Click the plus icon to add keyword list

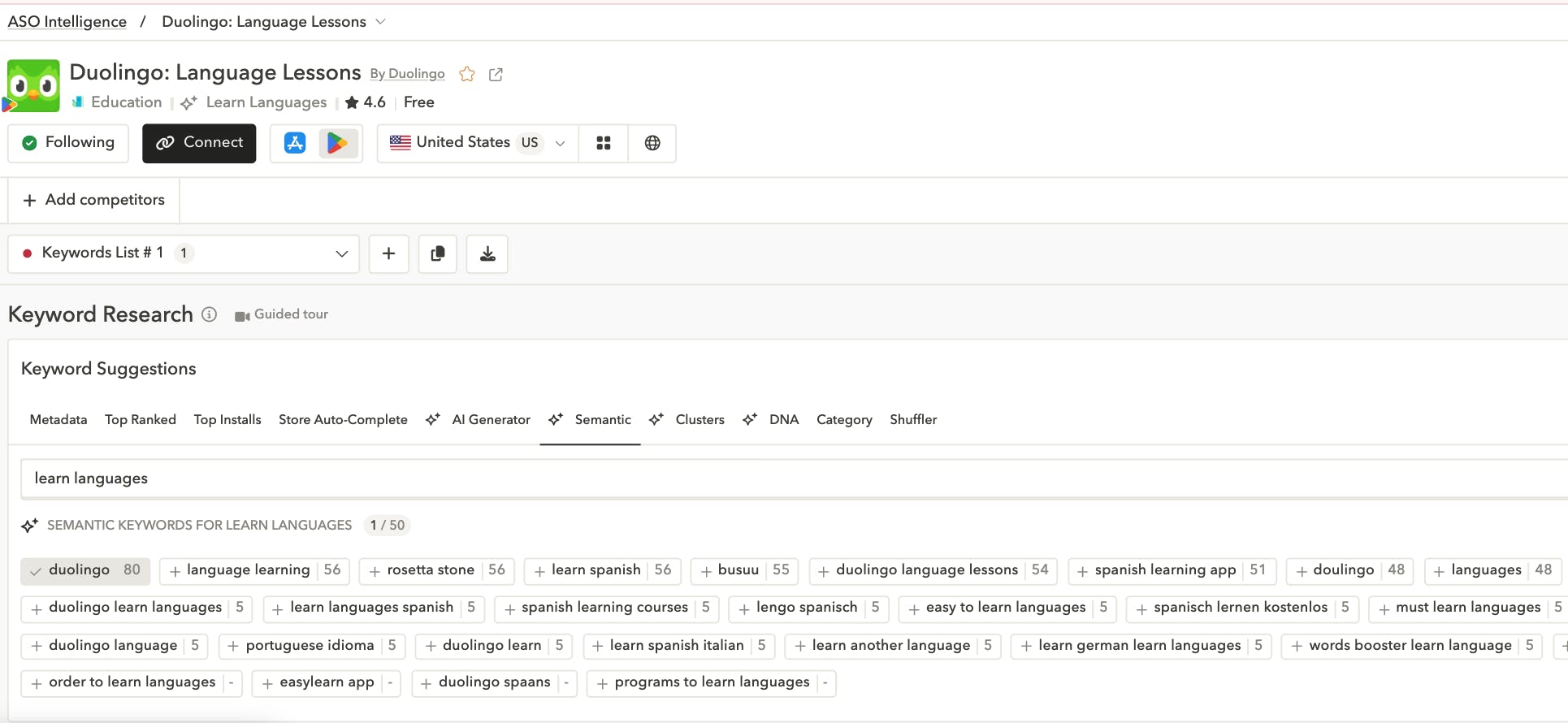389,253
